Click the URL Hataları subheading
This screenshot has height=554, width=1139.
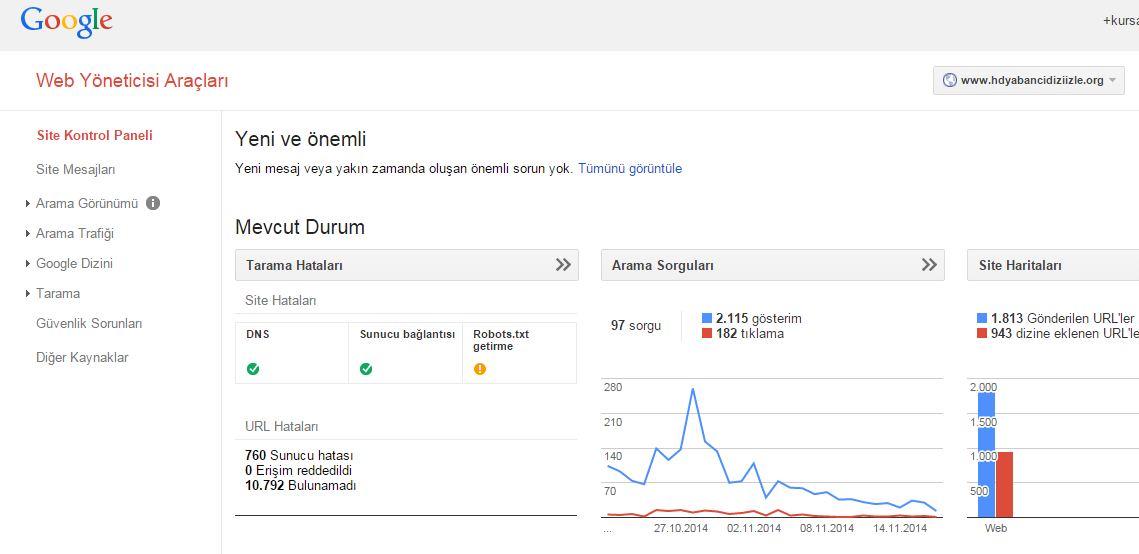point(282,427)
